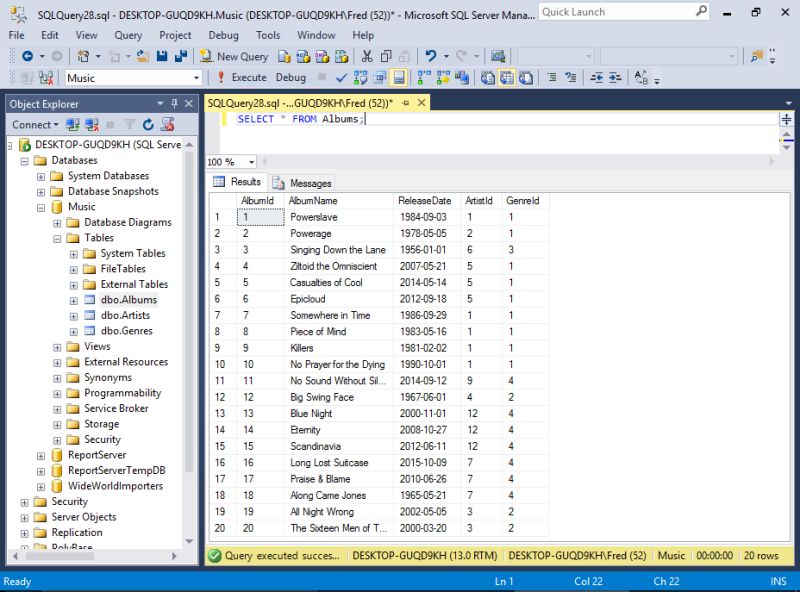This screenshot has width=800, height=592.
Task: Click the Copy icon in toolbar
Action: [386, 56]
